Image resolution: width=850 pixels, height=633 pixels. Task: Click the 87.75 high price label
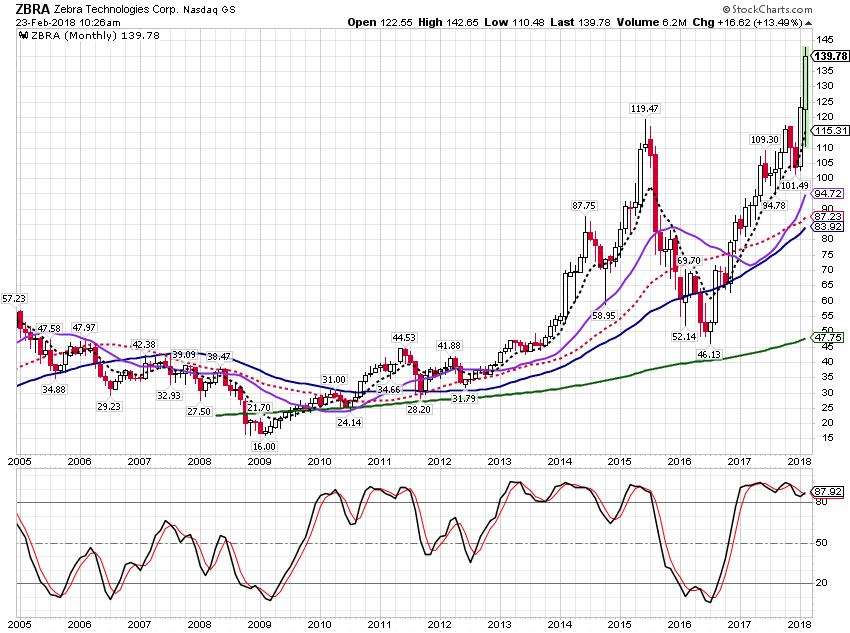coord(584,205)
